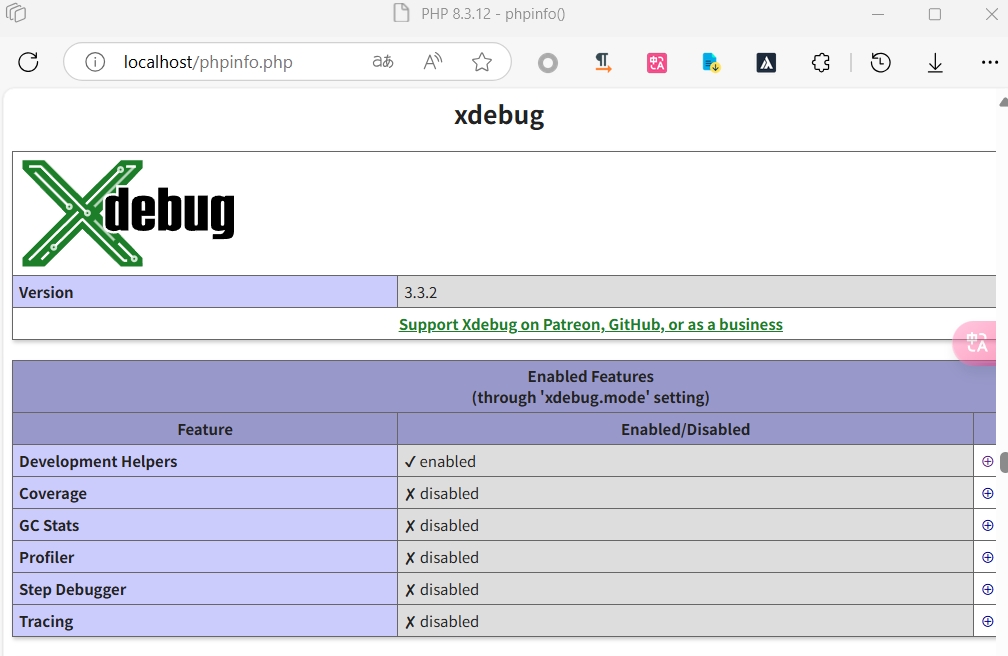Screen dimensions: 1008x656
Task: Click the 'enabled' status for Development Helpers
Action: 440,461
